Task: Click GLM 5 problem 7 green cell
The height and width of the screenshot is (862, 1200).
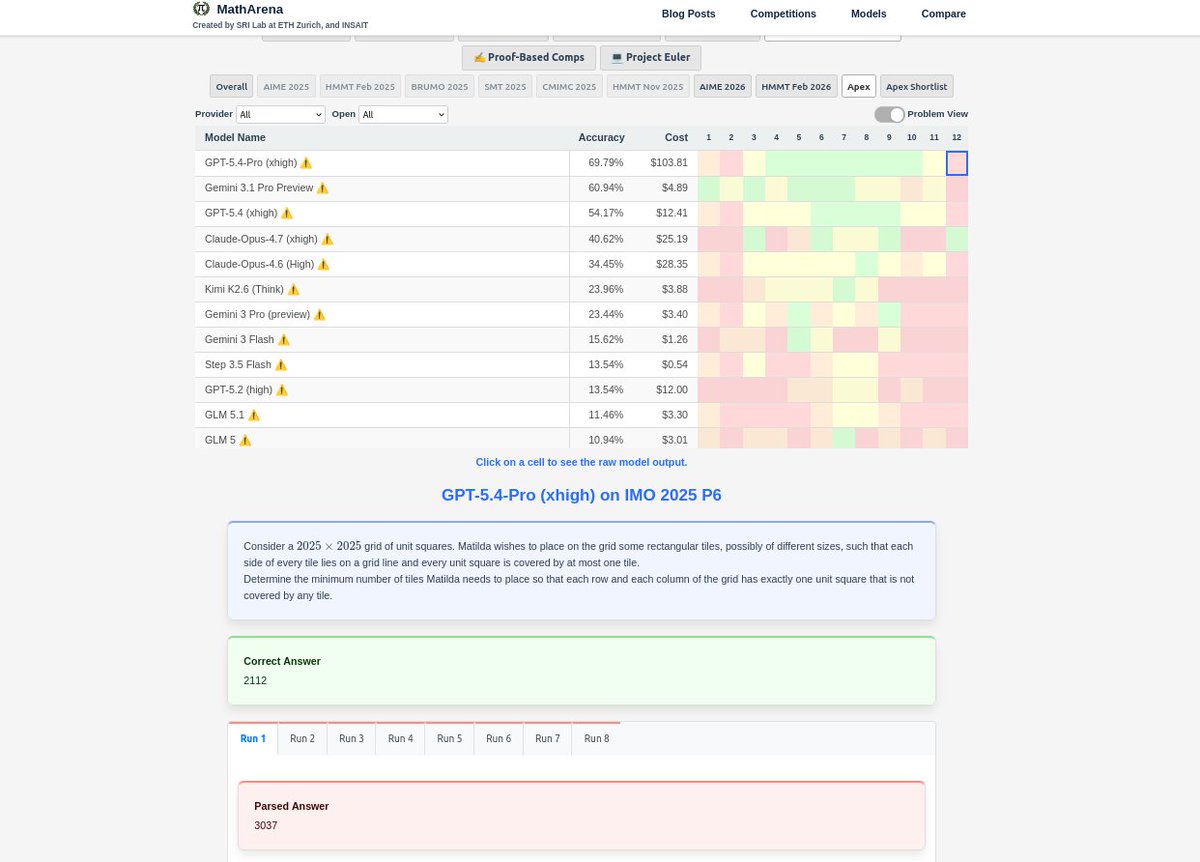Action: pyautogui.click(x=844, y=438)
